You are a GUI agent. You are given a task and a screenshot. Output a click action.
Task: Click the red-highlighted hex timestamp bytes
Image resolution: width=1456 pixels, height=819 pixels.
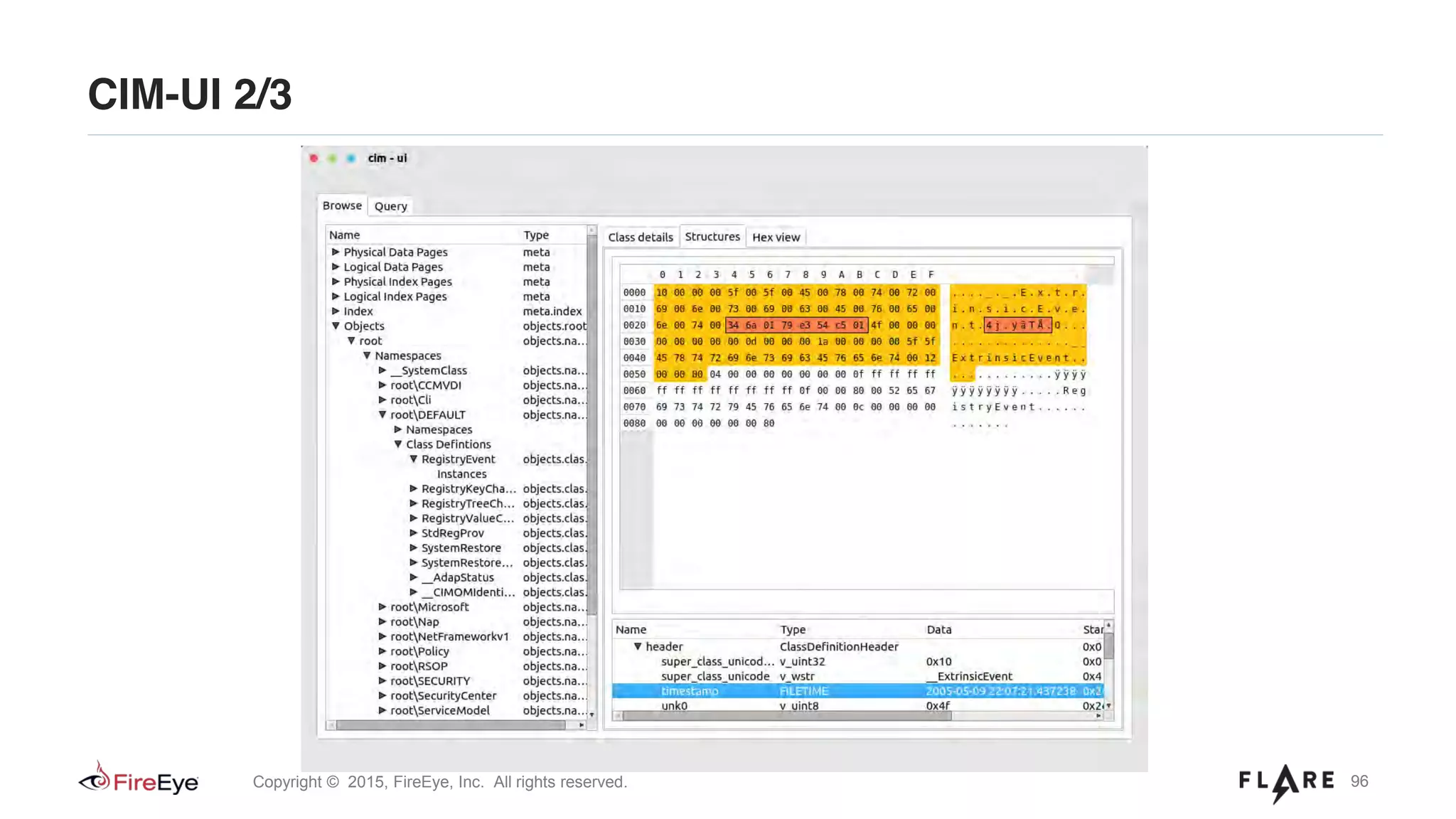coord(796,326)
